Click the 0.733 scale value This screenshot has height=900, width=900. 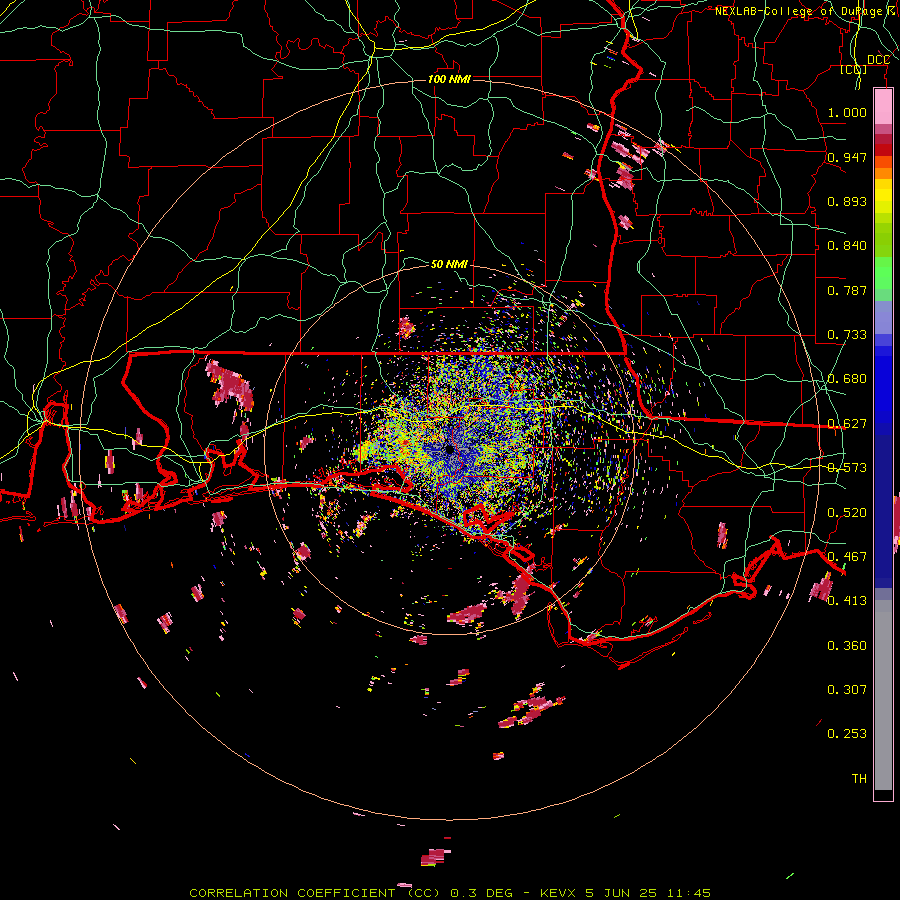click(847, 335)
